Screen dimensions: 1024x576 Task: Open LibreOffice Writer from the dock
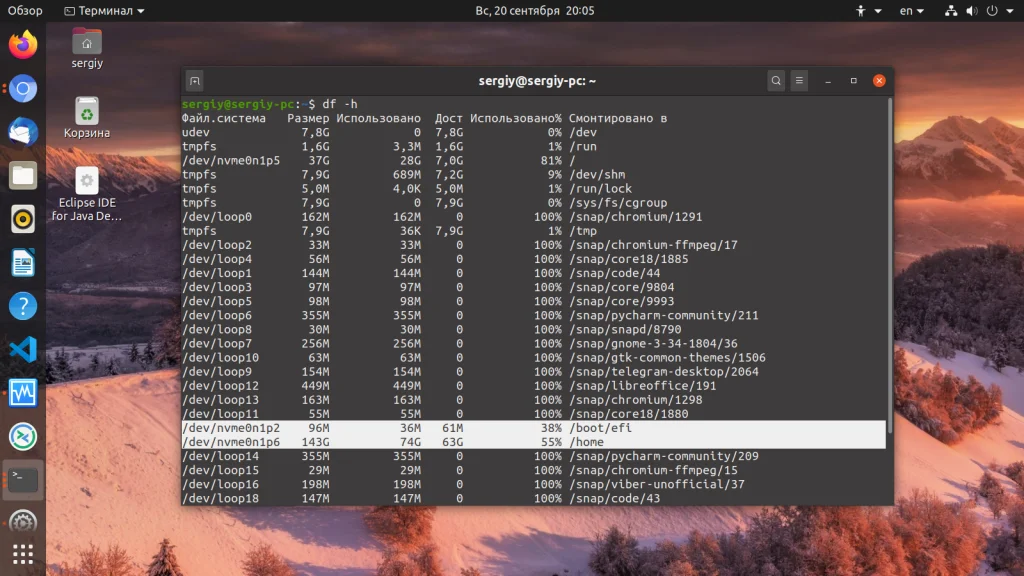pos(23,263)
